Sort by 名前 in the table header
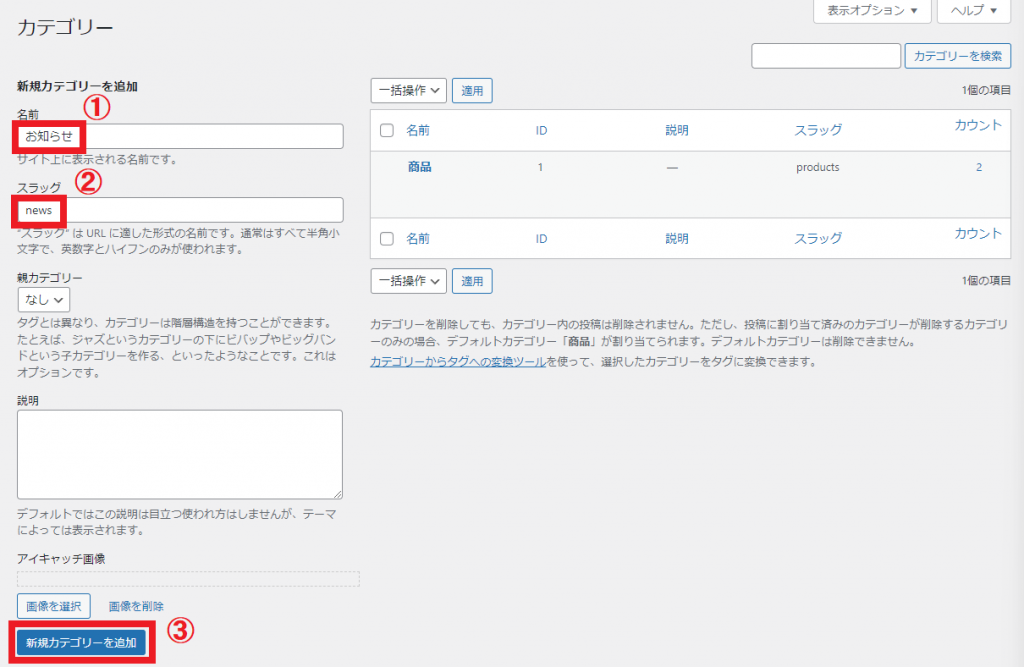The height and width of the screenshot is (667, 1024). (x=418, y=130)
